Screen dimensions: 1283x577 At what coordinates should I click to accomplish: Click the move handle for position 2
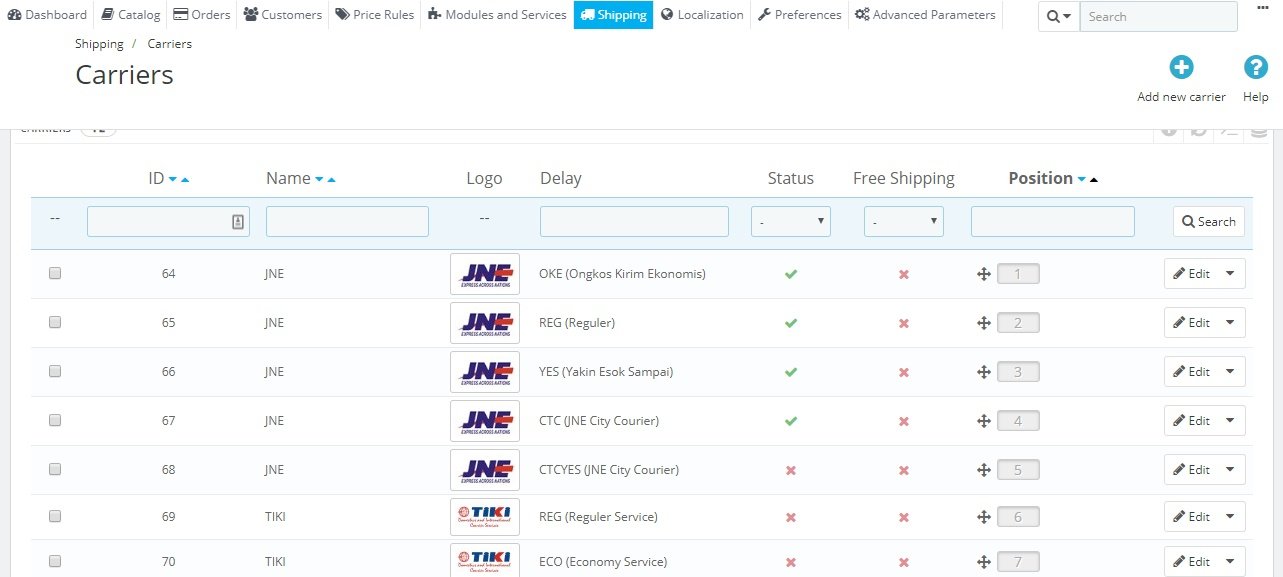(984, 323)
